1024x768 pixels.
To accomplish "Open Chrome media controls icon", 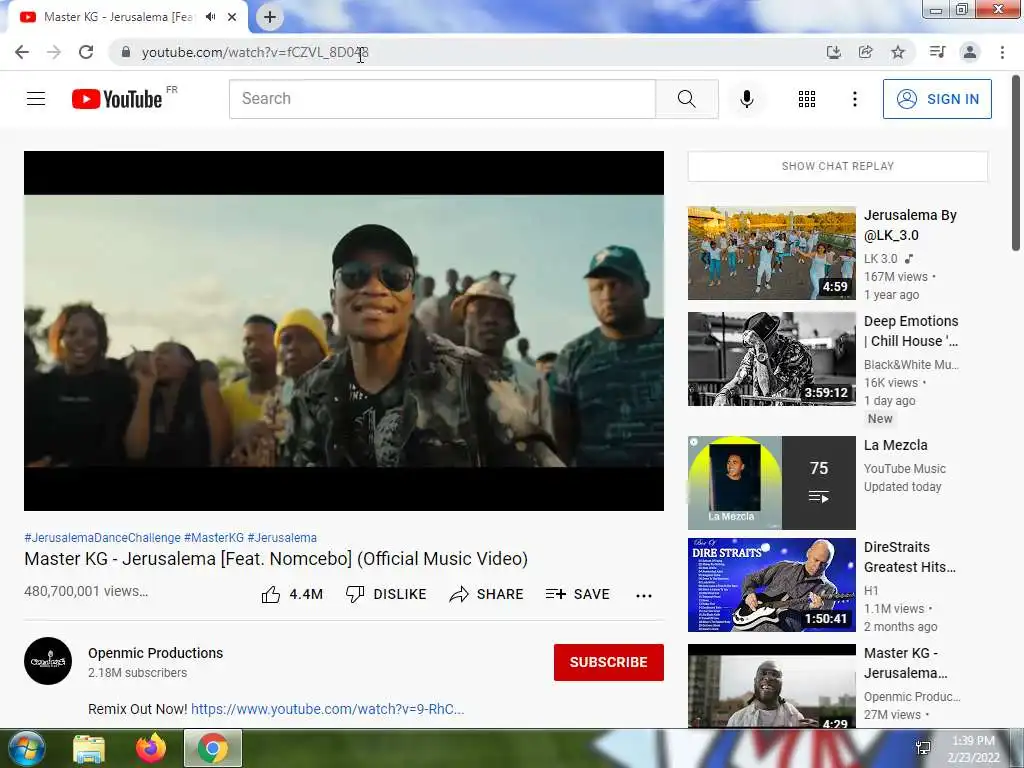I will (937, 52).
